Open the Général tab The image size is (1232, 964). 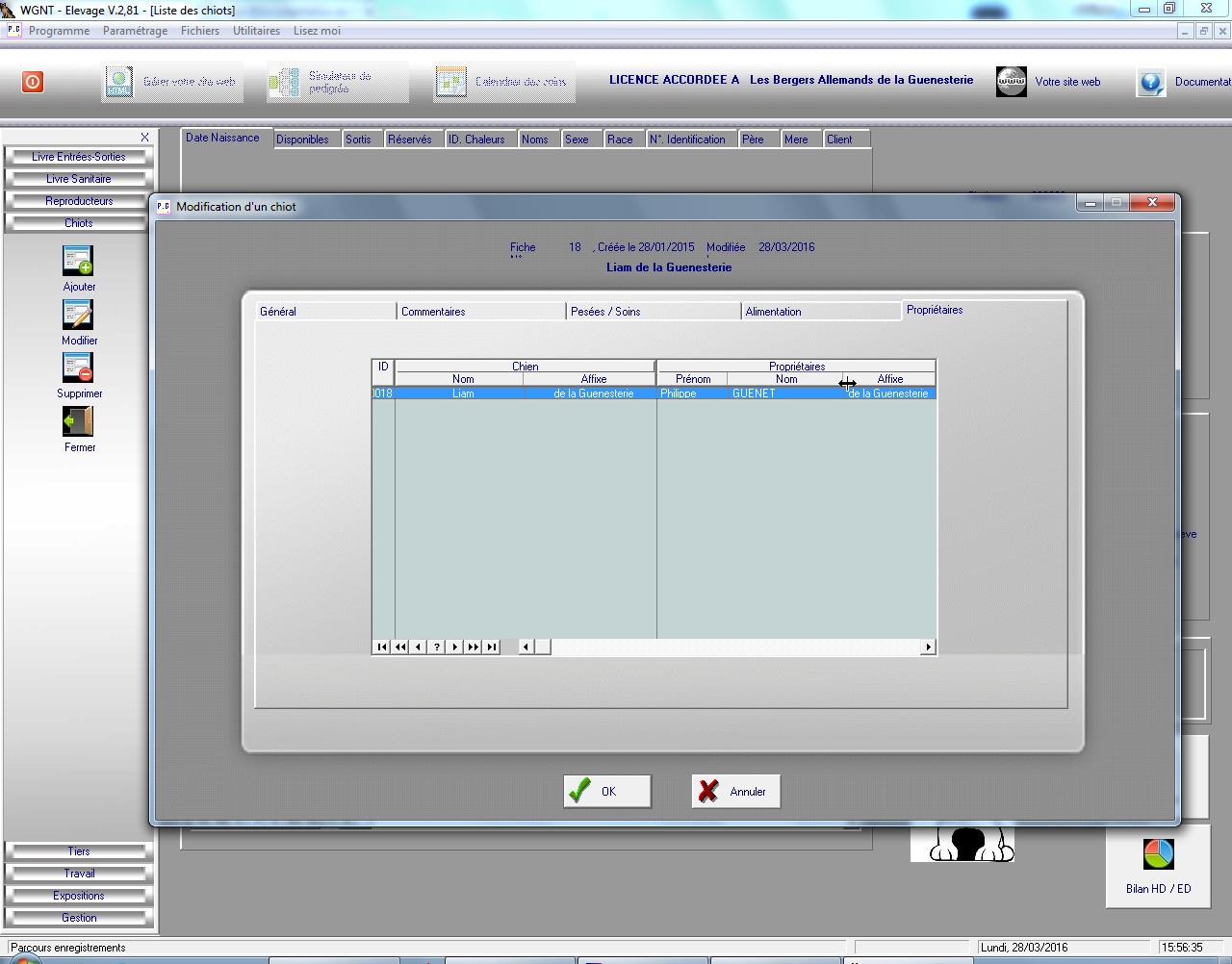pos(278,312)
